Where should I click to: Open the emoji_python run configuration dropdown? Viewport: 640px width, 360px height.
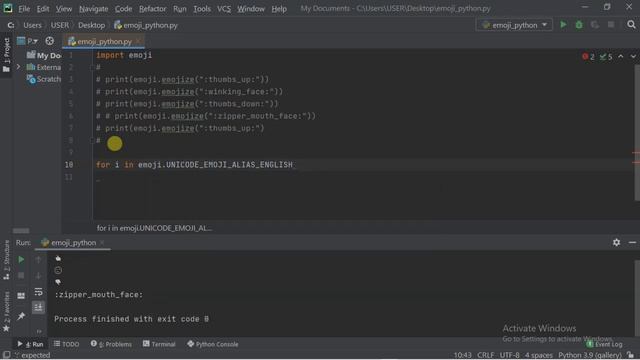514,25
